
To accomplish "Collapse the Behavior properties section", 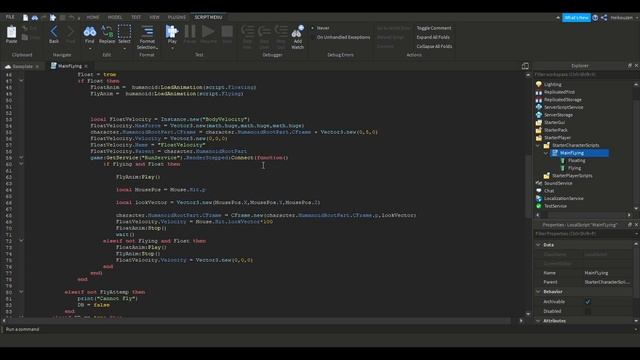I will point(538,292).
